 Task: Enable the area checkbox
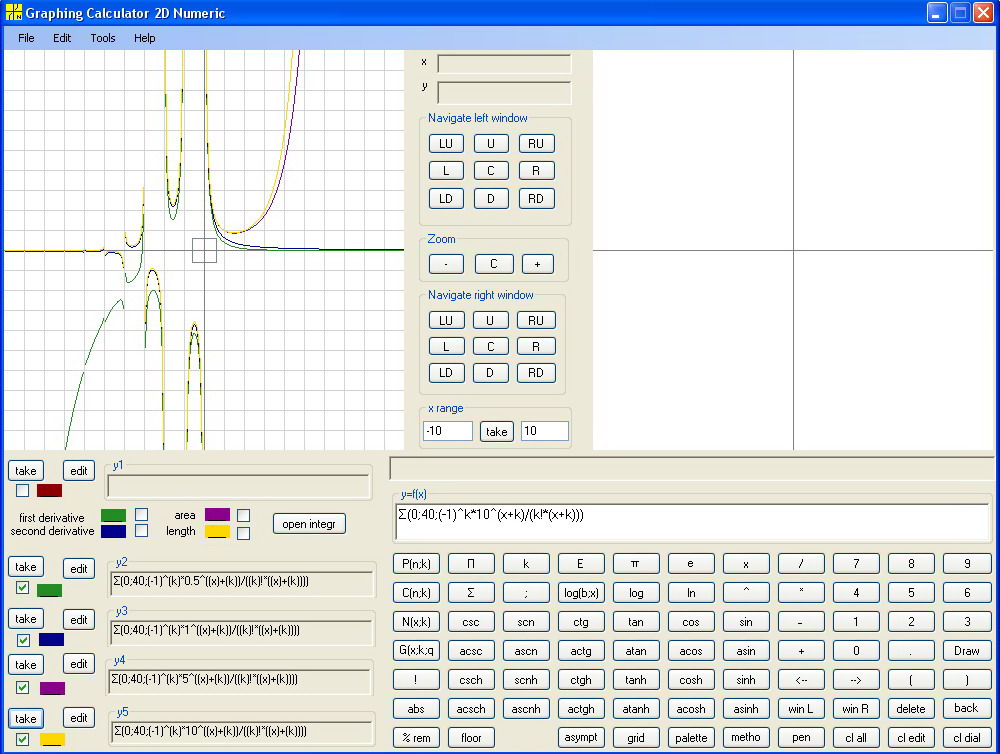[243, 515]
